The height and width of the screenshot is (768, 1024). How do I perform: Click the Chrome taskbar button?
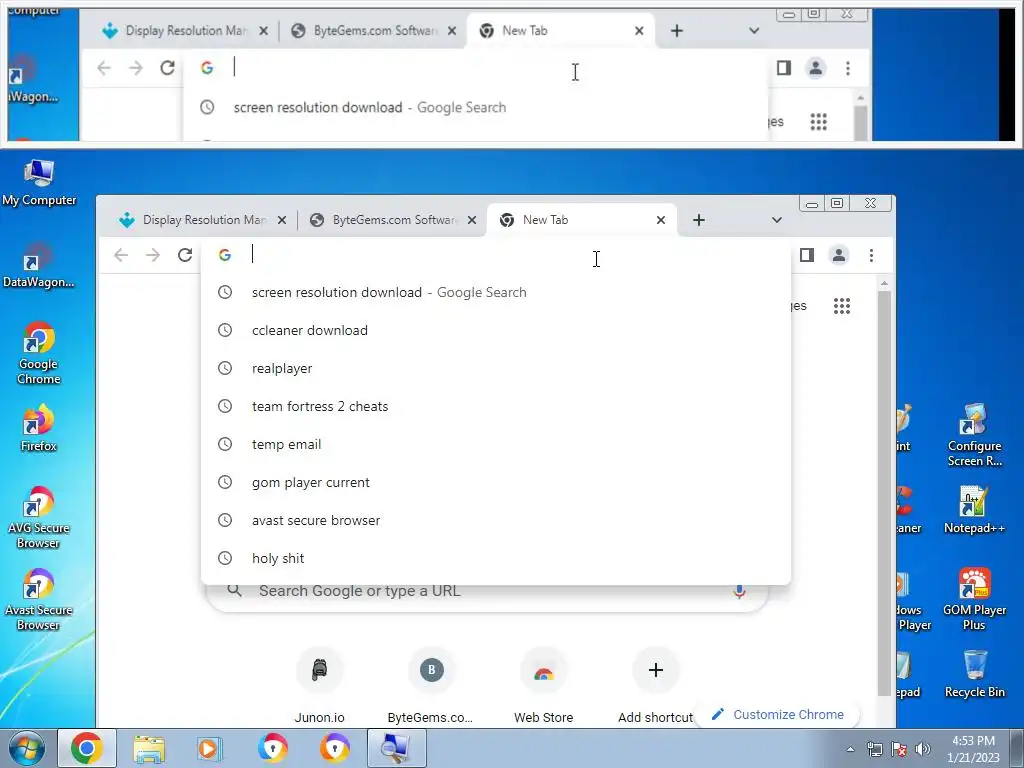[87, 748]
